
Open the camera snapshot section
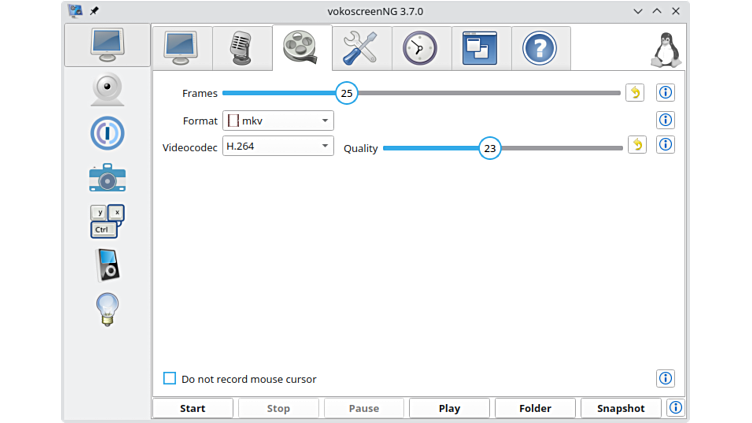pos(107,178)
